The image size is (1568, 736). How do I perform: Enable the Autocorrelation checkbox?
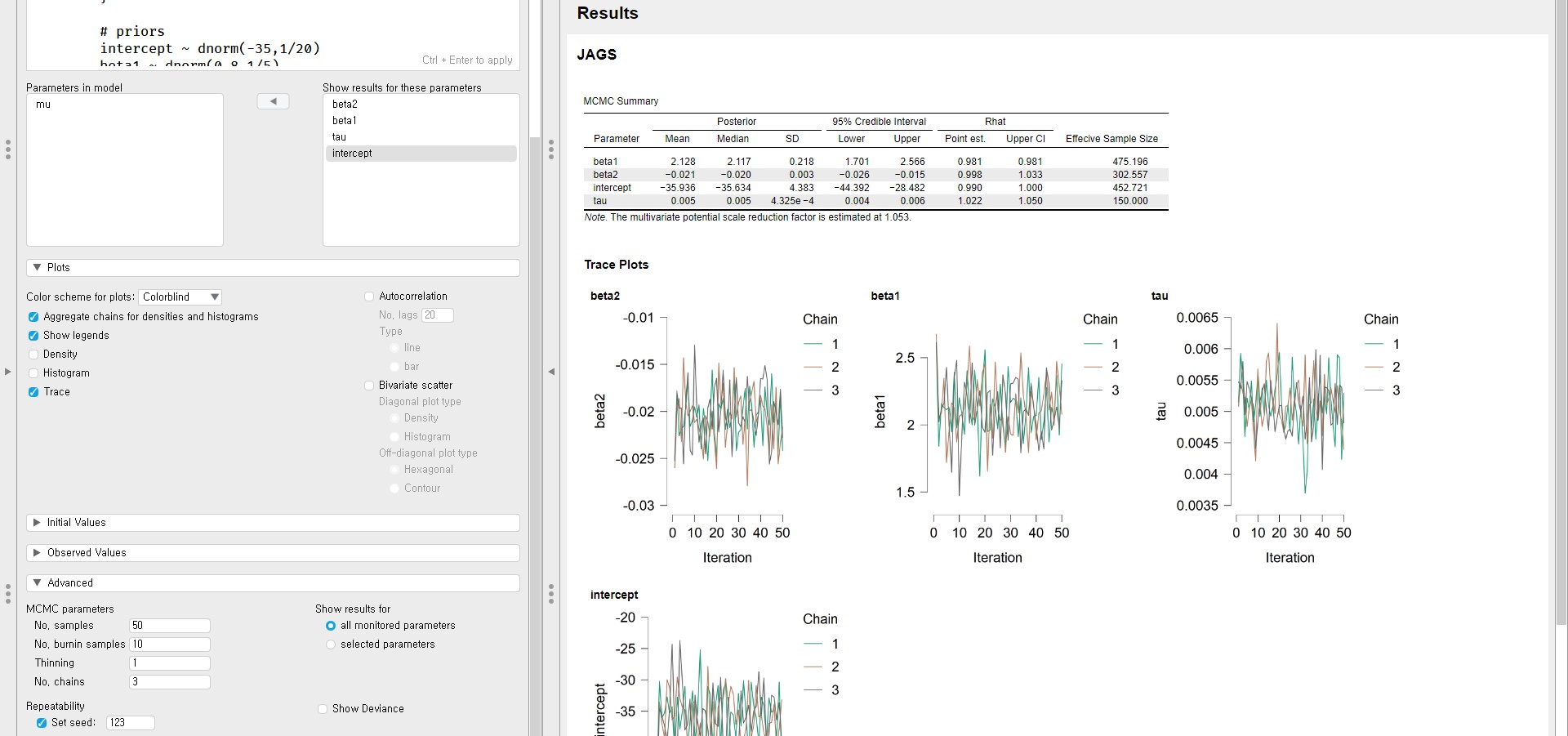369,297
